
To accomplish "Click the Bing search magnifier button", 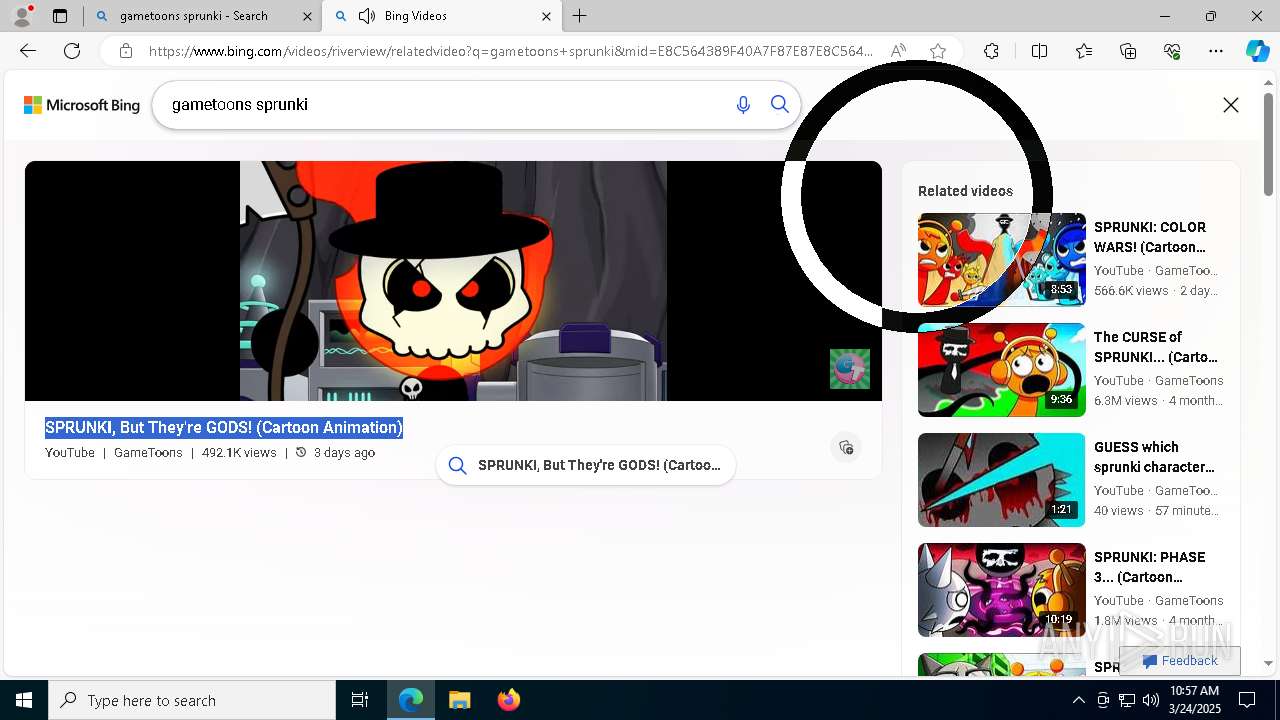I will [x=780, y=105].
